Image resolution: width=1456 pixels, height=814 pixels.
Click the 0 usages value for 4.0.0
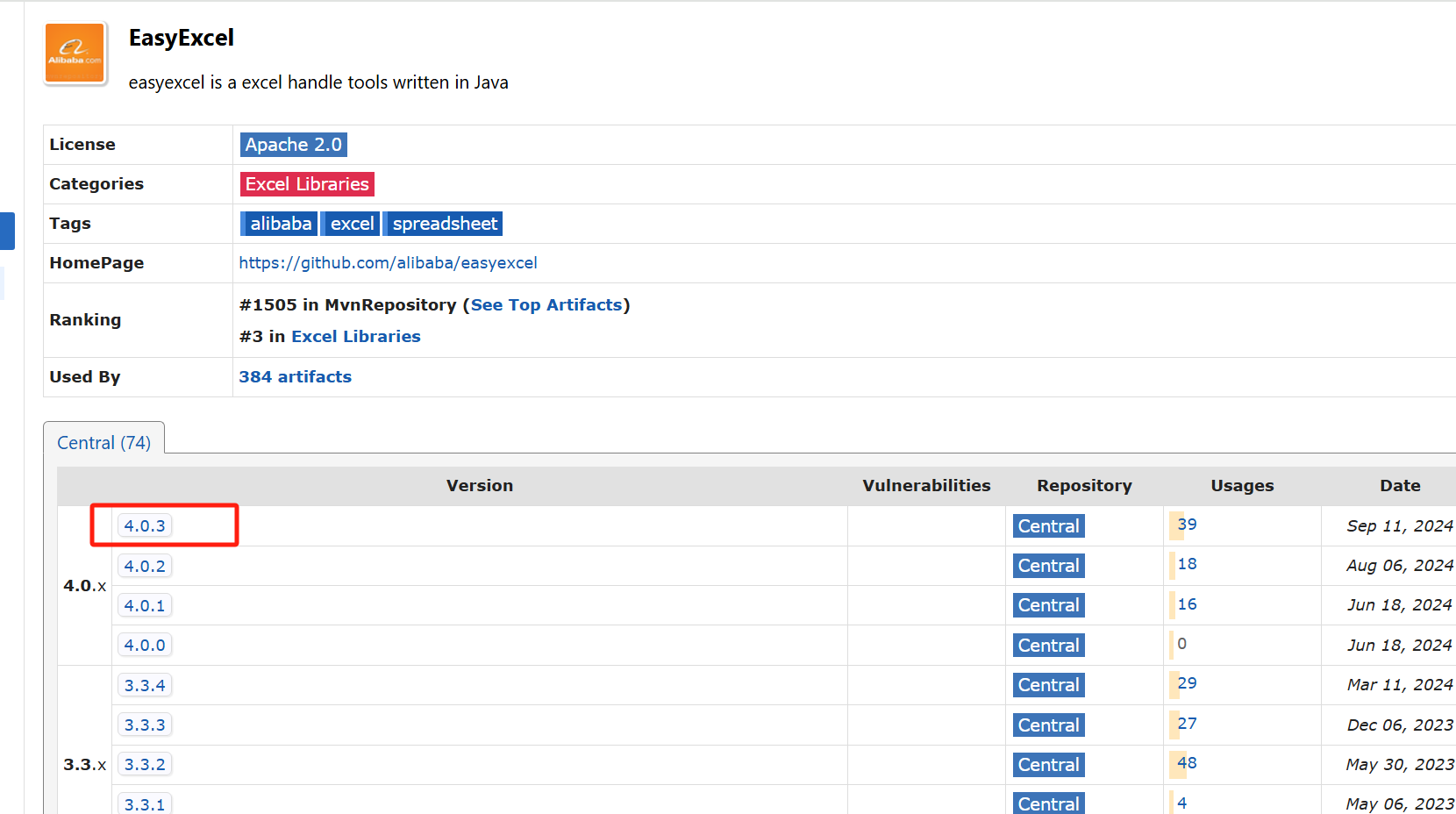pos(1182,644)
